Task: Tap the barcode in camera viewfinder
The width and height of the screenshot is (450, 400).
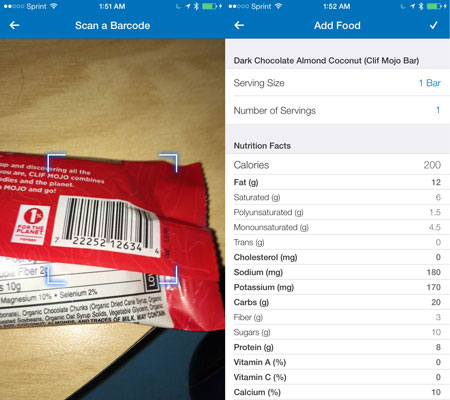Action: tap(107, 225)
